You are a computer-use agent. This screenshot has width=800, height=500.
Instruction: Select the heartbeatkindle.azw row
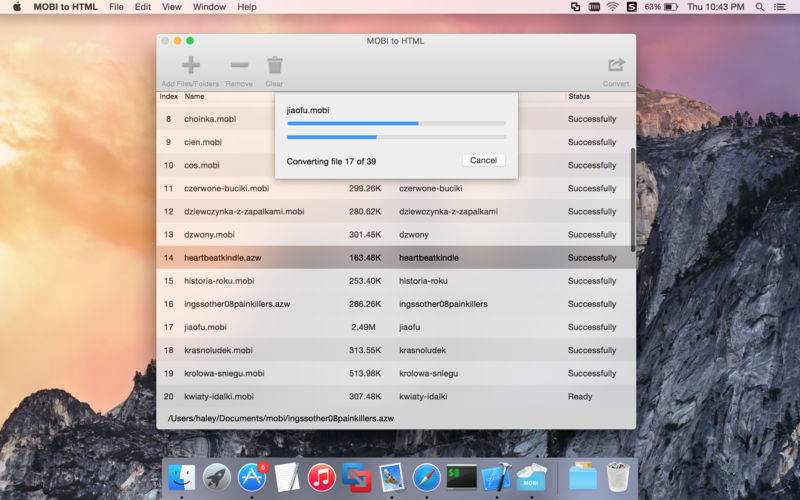396,258
